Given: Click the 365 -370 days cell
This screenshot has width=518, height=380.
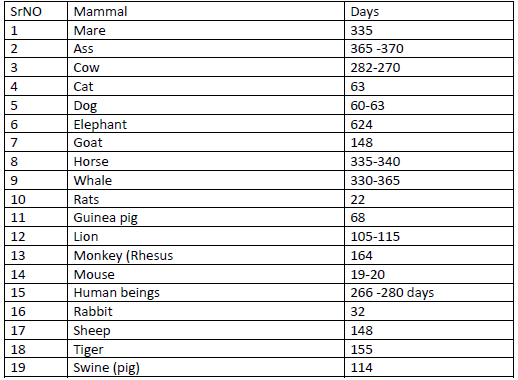Looking at the screenshot, I should click(429, 49).
